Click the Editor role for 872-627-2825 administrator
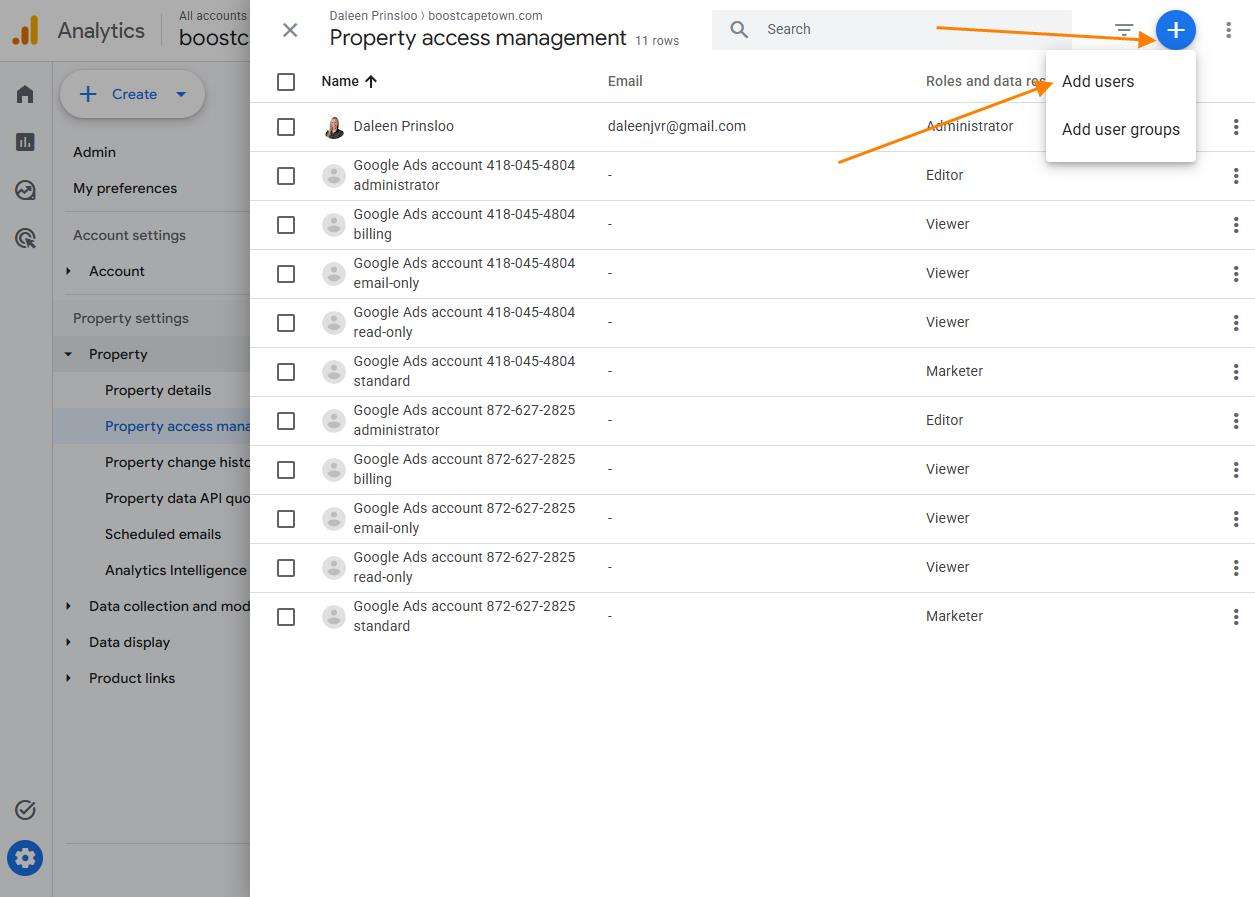The width and height of the screenshot is (1255, 897). 944,420
